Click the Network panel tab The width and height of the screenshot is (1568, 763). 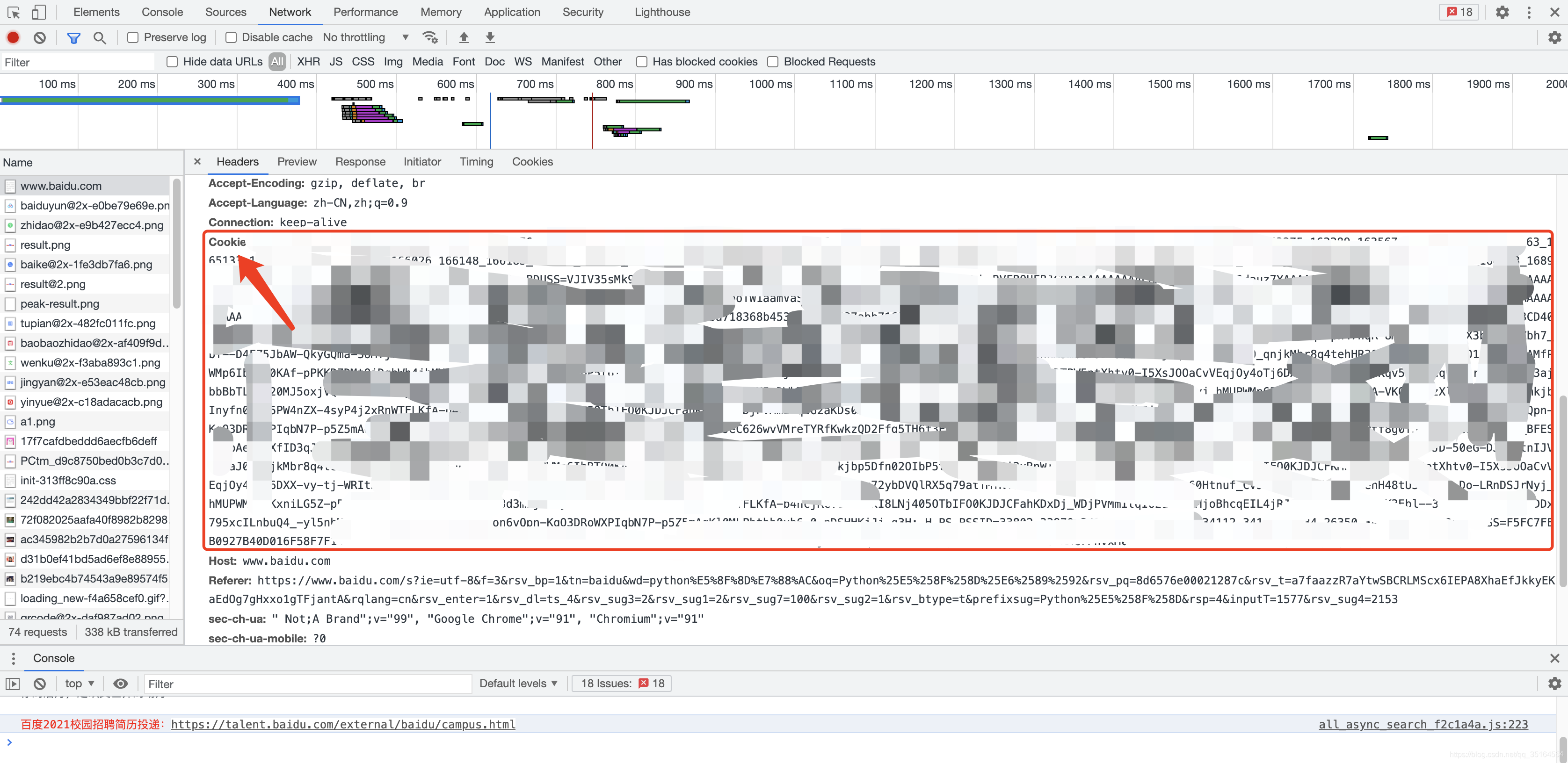[x=289, y=12]
